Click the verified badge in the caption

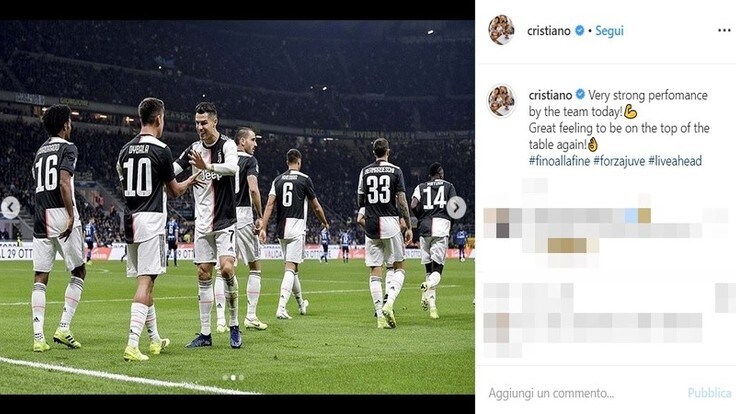point(580,94)
